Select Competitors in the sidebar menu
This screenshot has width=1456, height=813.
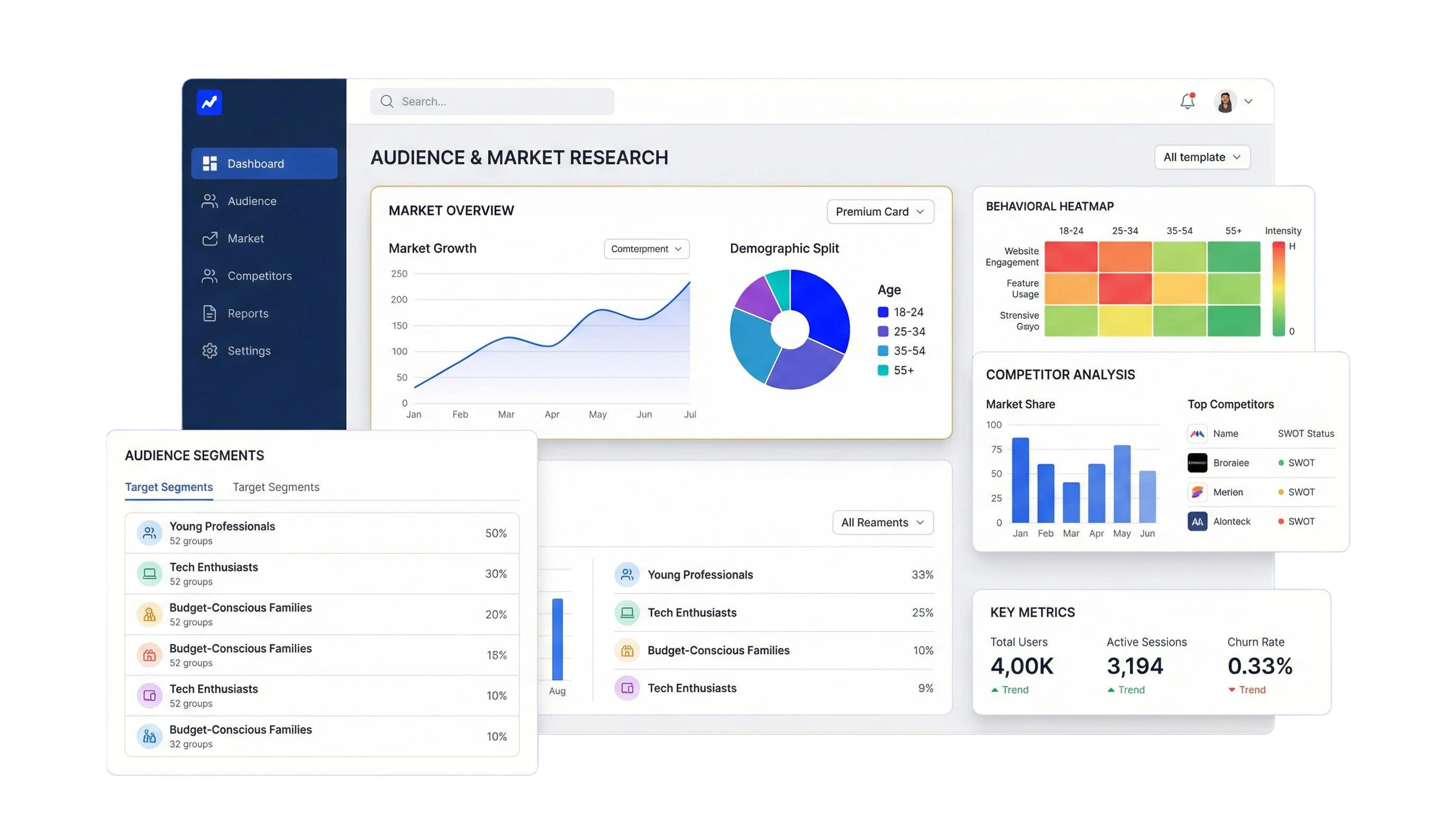[x=259, y=276]
